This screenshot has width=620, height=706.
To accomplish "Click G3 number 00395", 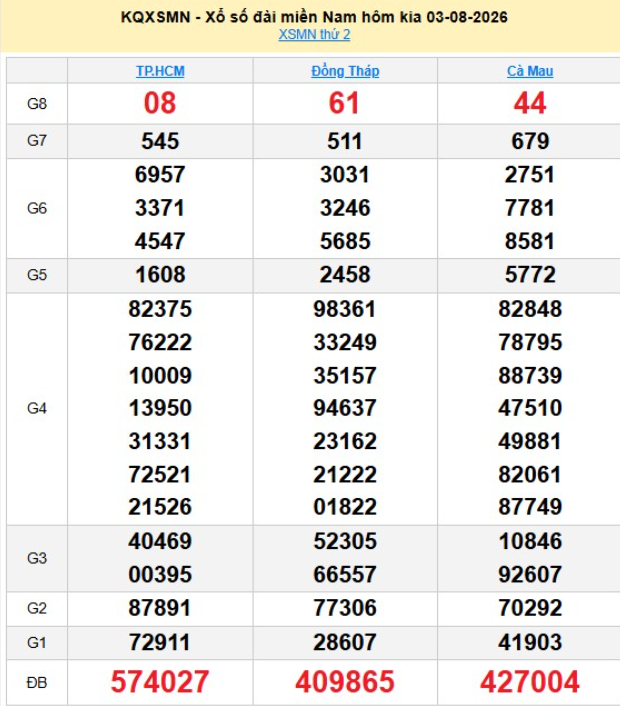I will coord(160,575).
